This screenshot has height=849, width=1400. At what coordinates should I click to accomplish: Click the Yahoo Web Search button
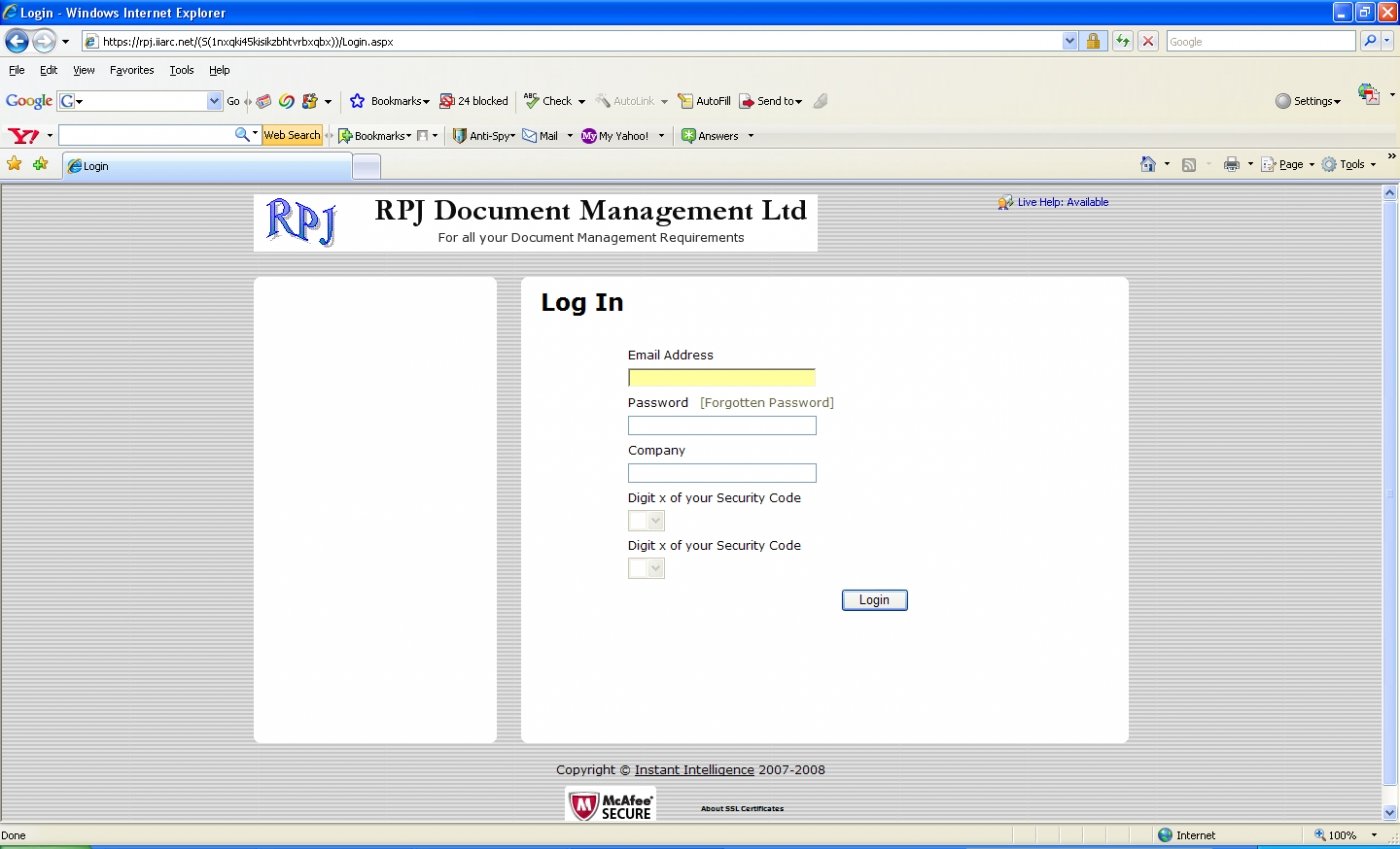292,135
